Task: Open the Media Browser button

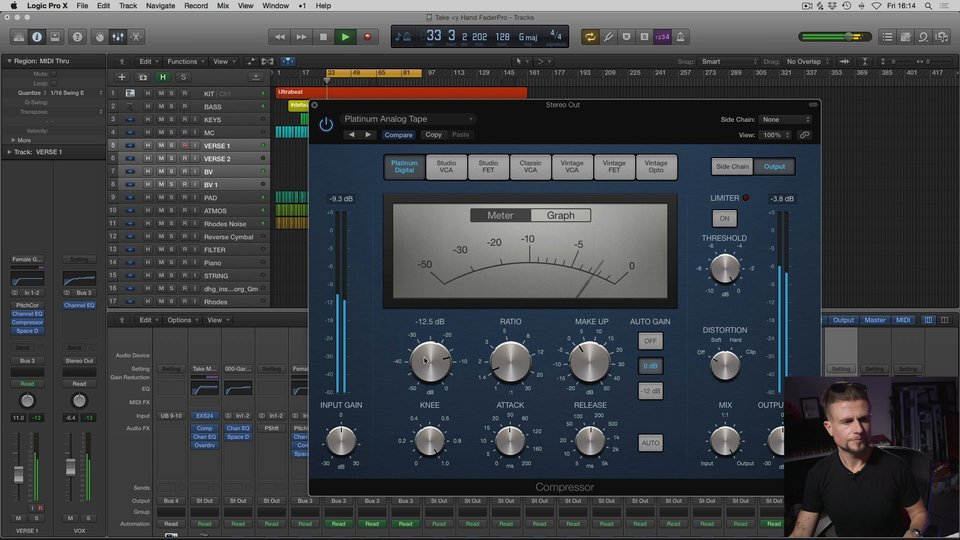Action: [x=942, y=37]
